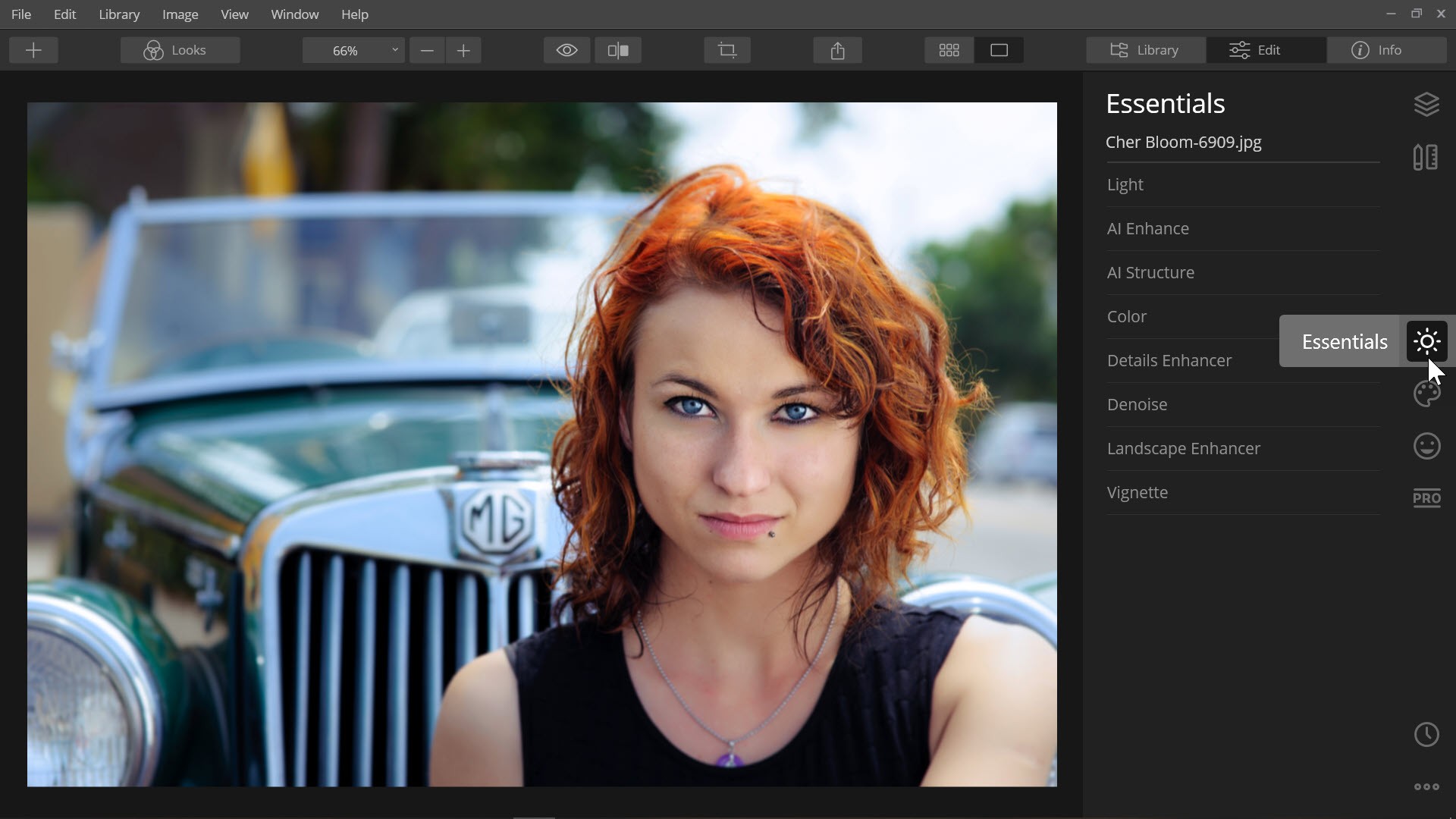Image resolution: width=1456 pixels, height=819 pixels.
Task: Click the Looks button
Action: (x=180, y=50)
